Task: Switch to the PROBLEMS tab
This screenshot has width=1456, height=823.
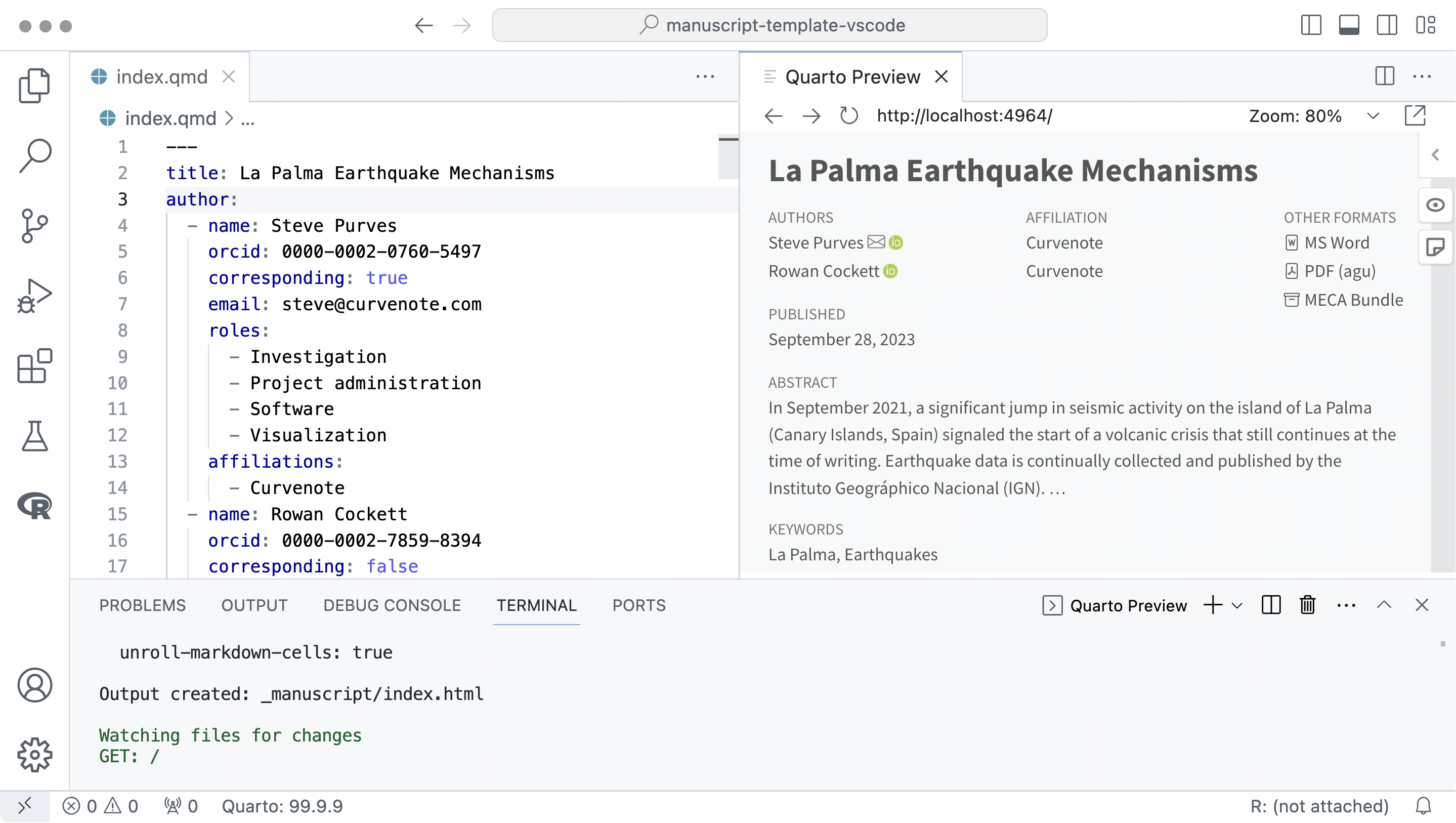Action: 143,605
